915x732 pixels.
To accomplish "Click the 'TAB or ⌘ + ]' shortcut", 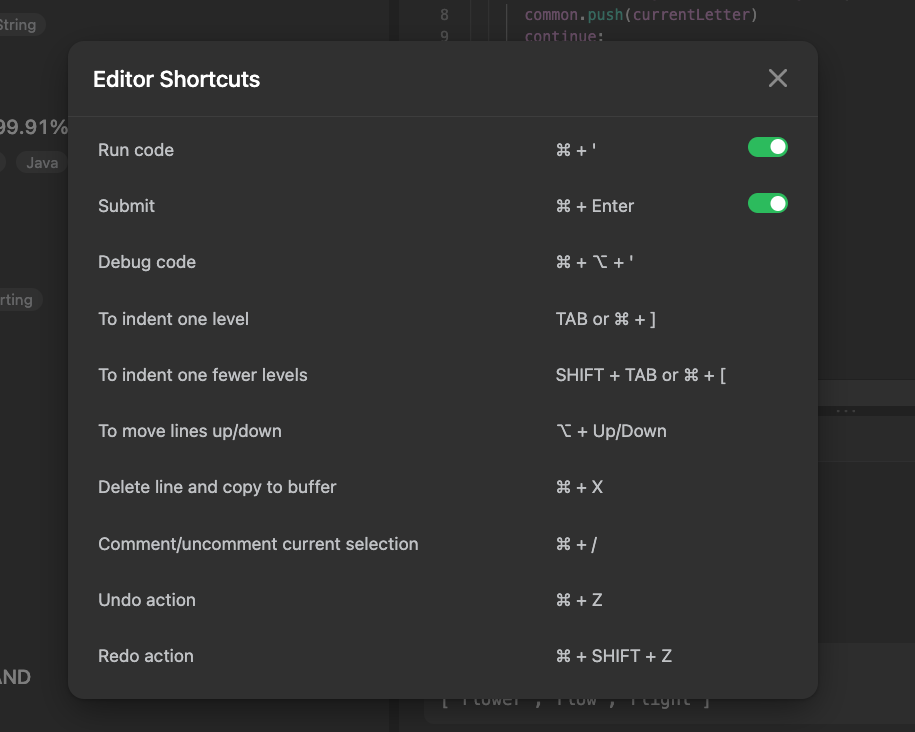I will pos(606,319).
